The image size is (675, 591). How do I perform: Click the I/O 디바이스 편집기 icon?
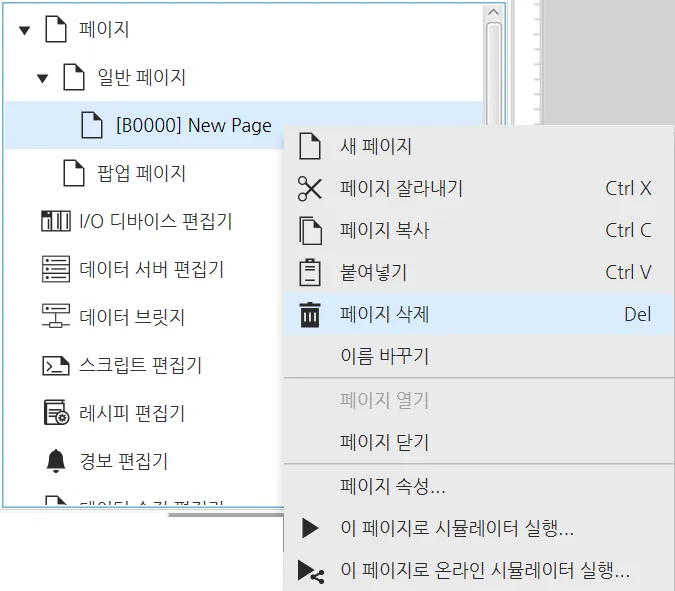pos(55,221)
